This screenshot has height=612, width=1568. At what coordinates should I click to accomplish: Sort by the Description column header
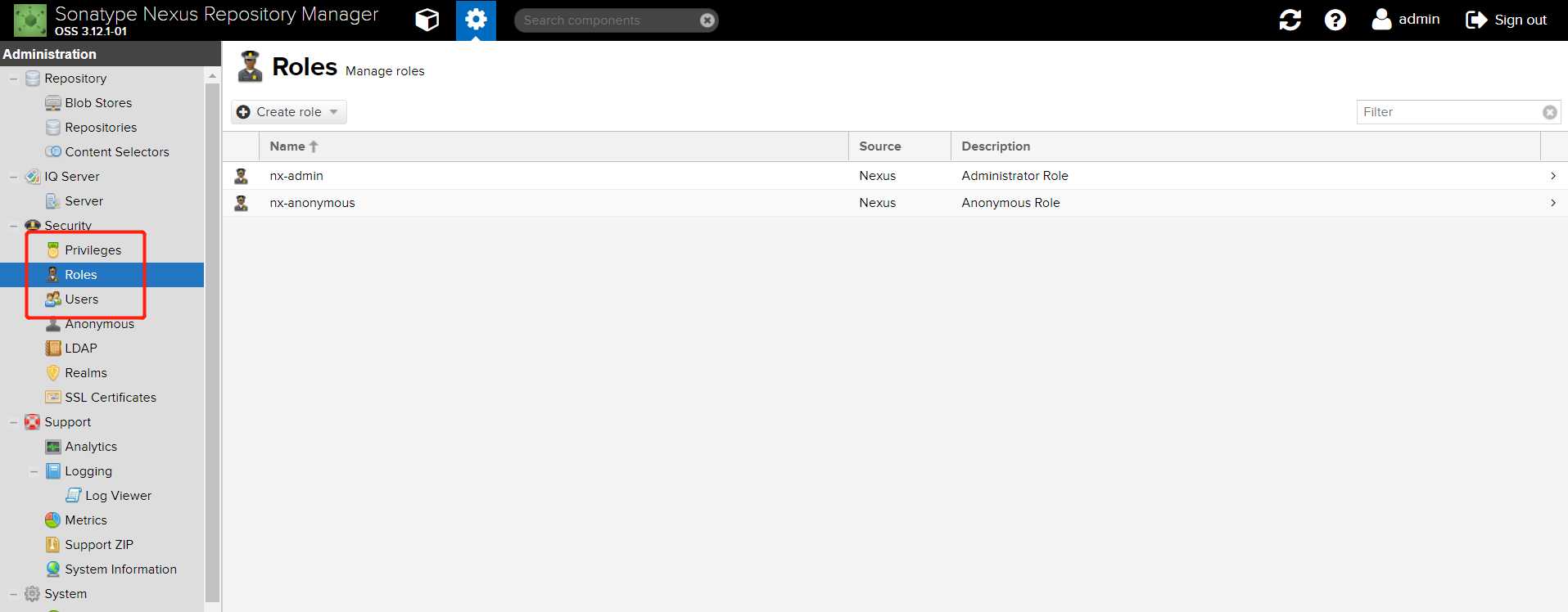1245,146
